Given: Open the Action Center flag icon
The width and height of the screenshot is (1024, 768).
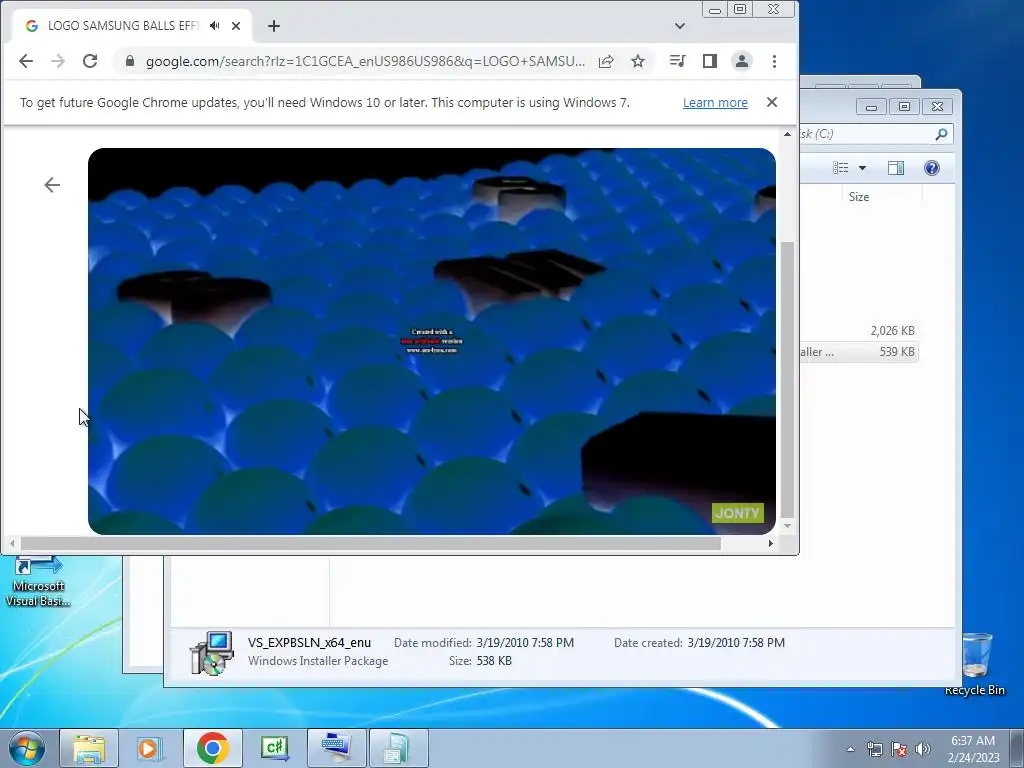Looking at the screenshot, I should pos(899,749).
